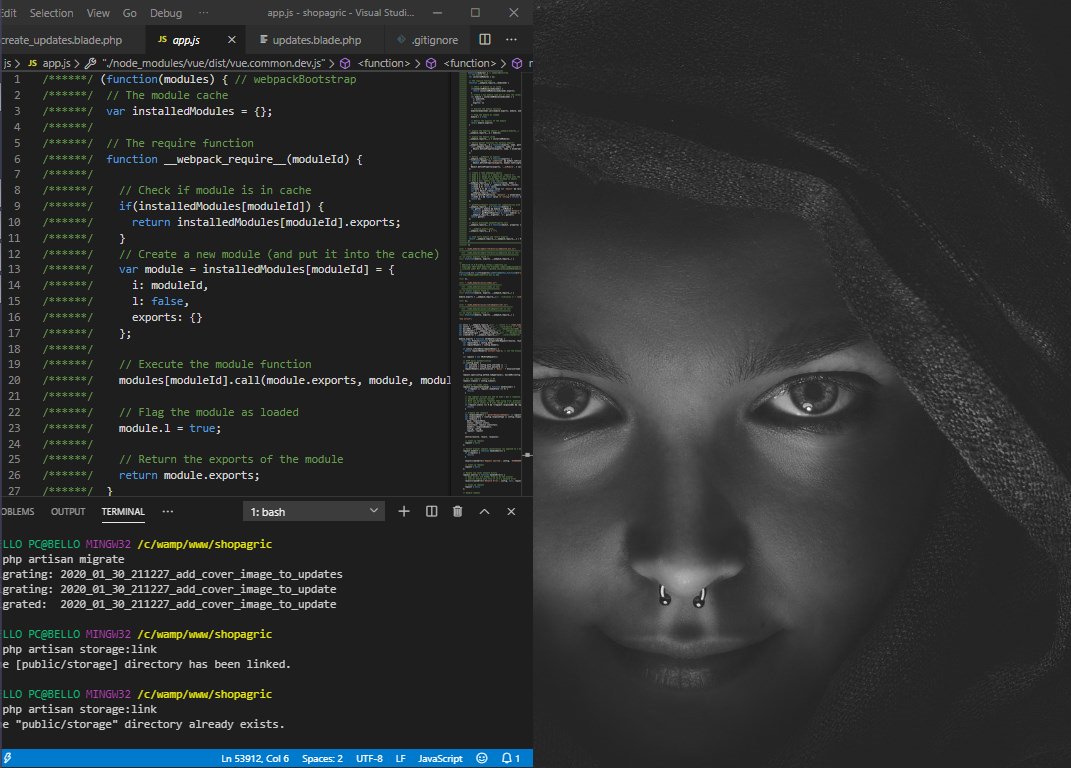Create a new terminal with plus icon

pos(404,511)
